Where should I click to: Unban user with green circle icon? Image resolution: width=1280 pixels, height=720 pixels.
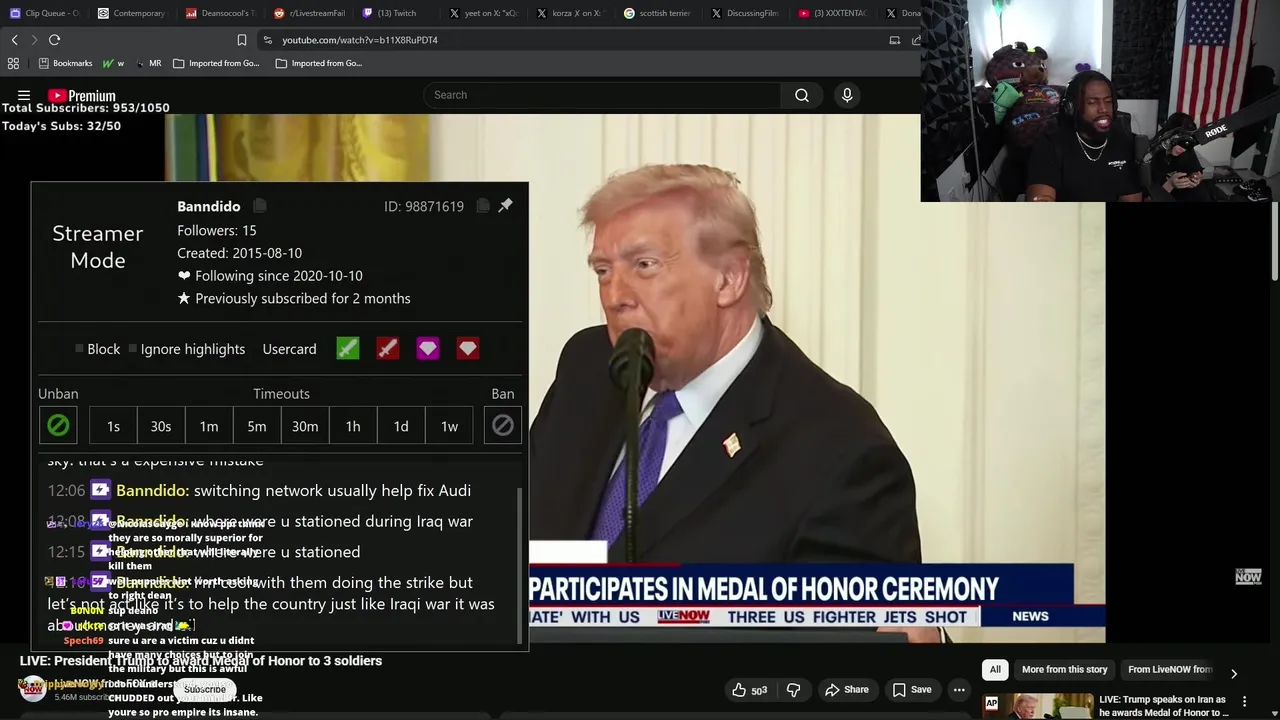point(58,426)
